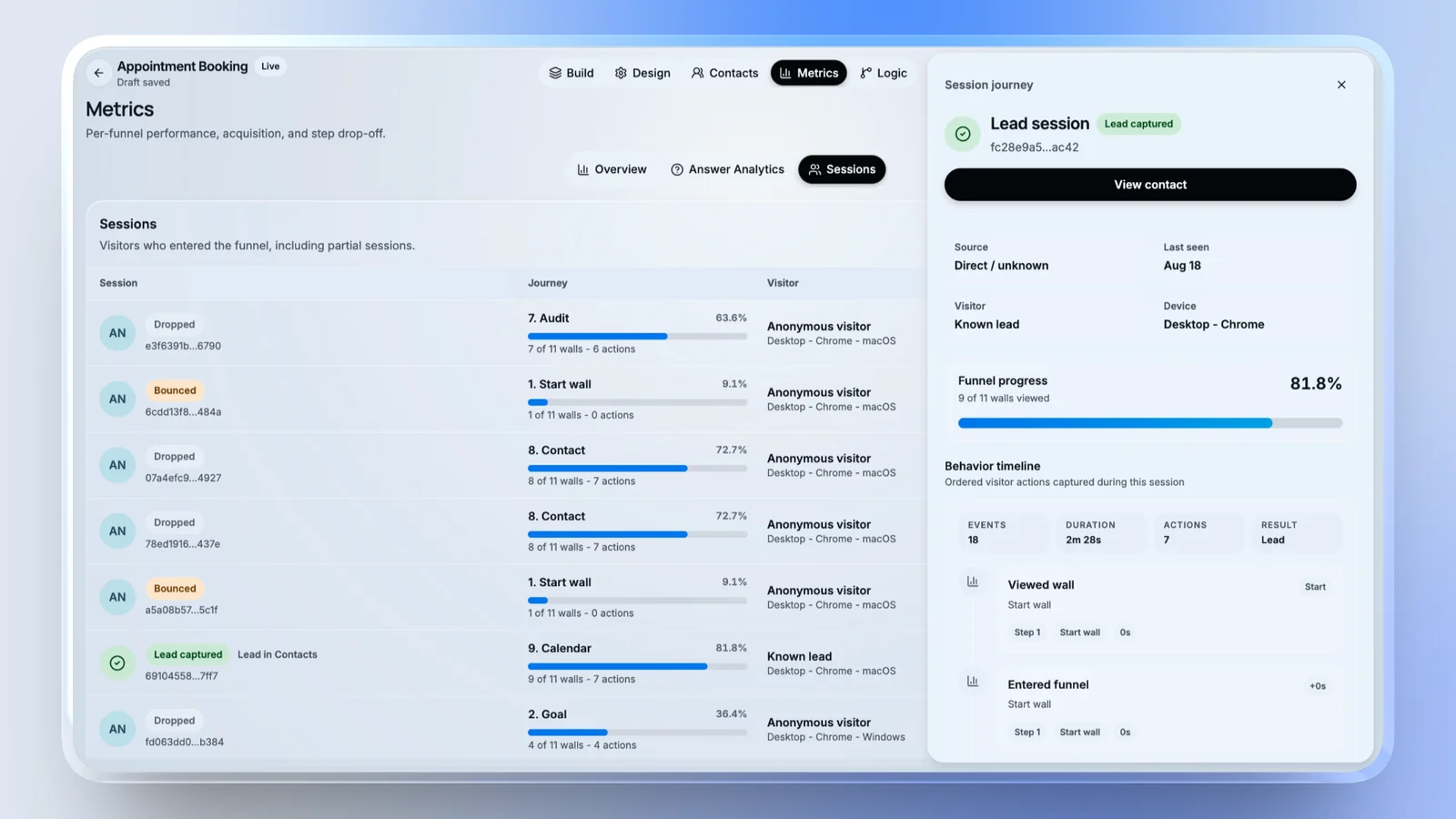Click session ID 69104558...7ff7
Screen dimensions: 1456x819
181,676
